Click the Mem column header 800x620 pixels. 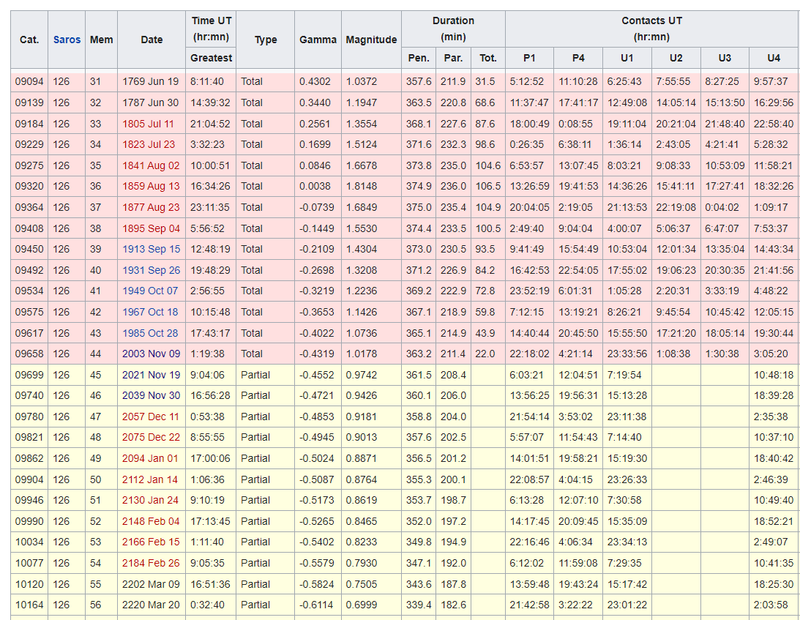tap(102, 40)
